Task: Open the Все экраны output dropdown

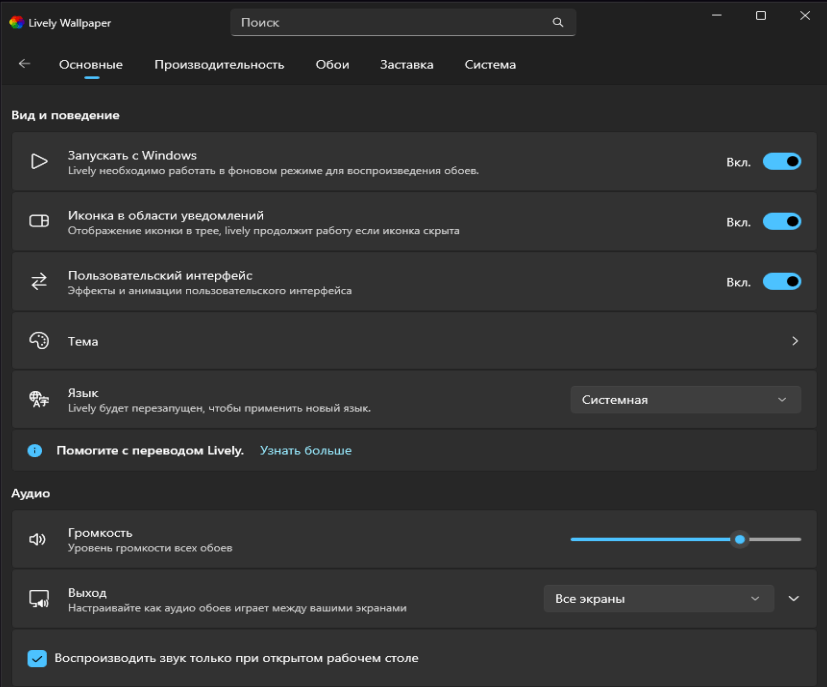Action: 659,598
